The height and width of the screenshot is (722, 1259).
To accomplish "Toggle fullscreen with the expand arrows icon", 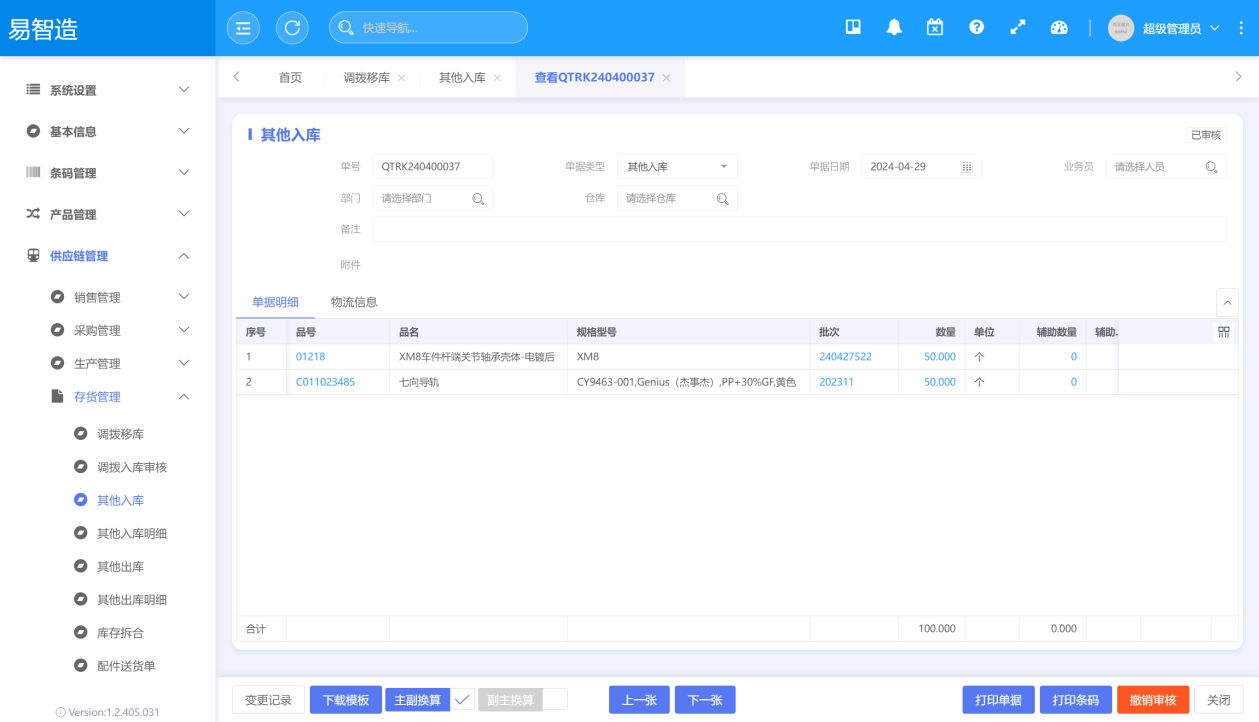I will (1018, 28).
